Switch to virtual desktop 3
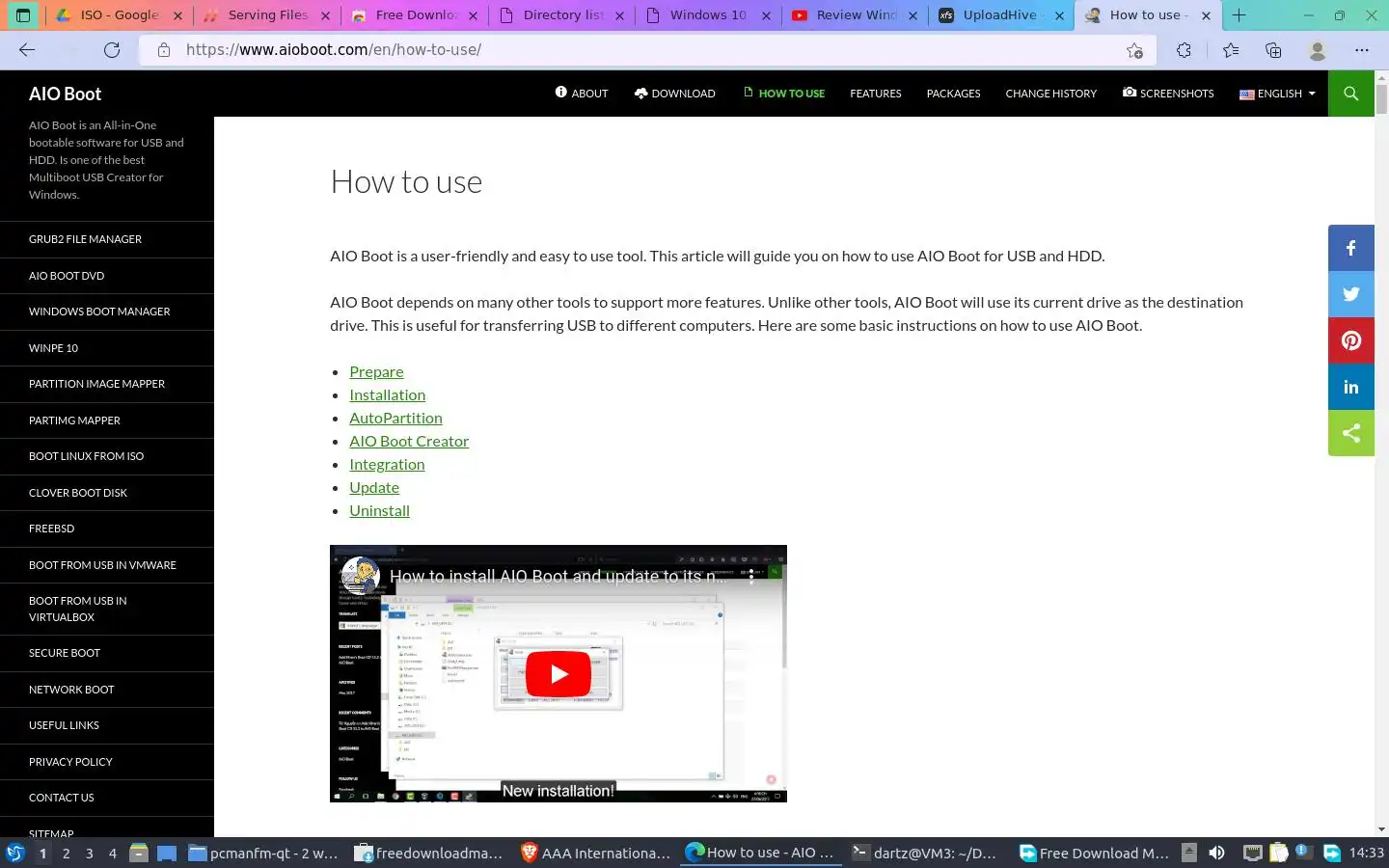1389x868 pixels. click(89, 853)
